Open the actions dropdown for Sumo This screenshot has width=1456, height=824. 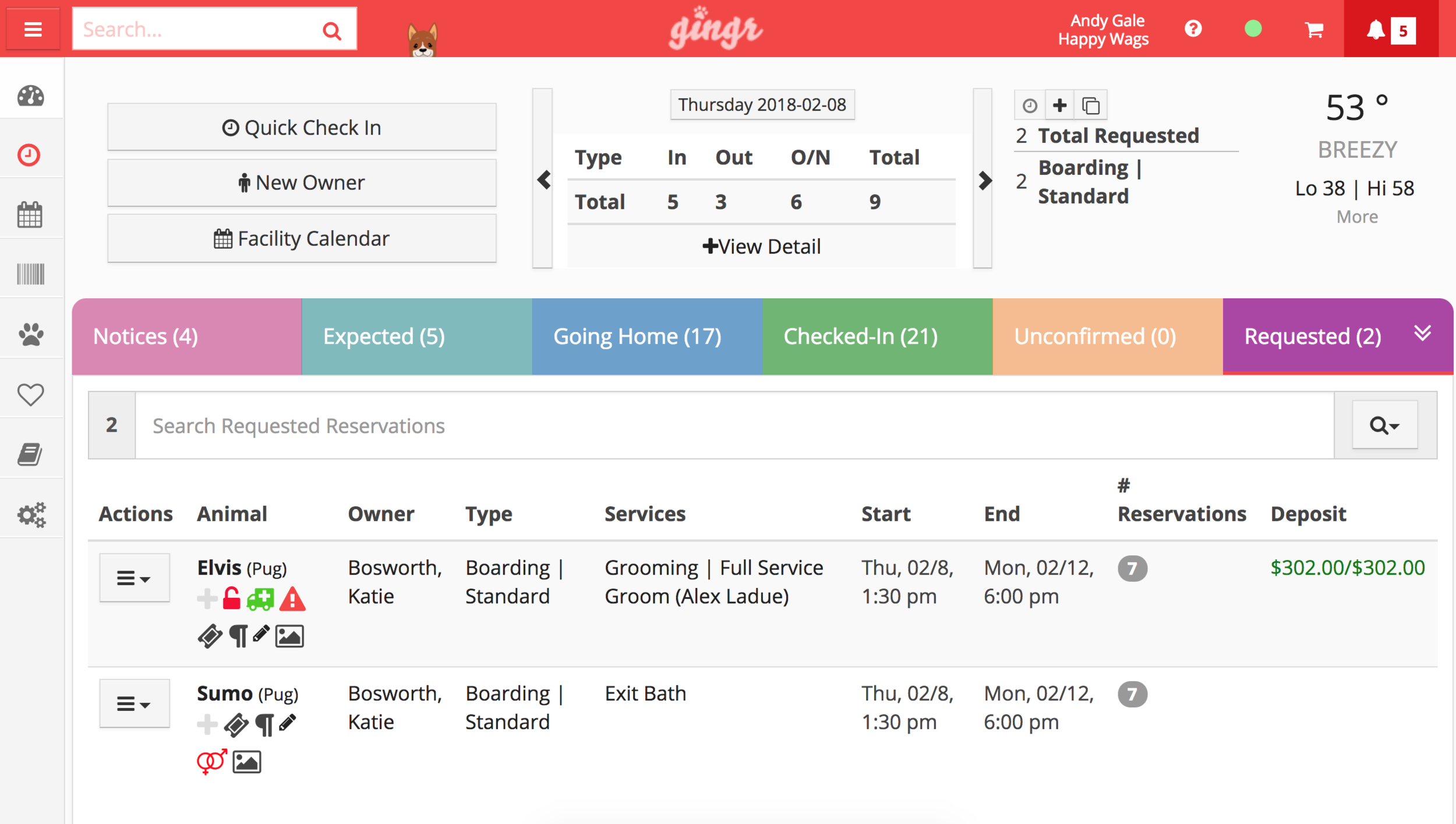(135, 703)
